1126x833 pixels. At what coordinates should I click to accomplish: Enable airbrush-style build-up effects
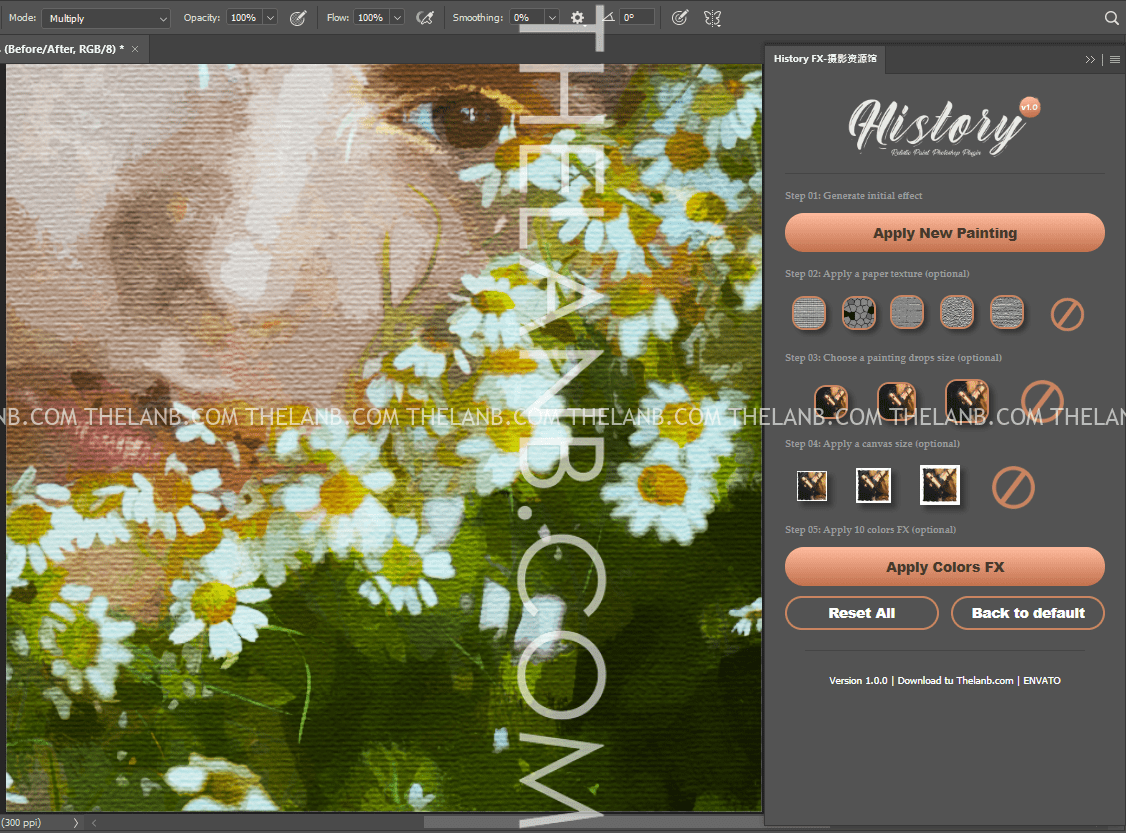coord(425,18)
